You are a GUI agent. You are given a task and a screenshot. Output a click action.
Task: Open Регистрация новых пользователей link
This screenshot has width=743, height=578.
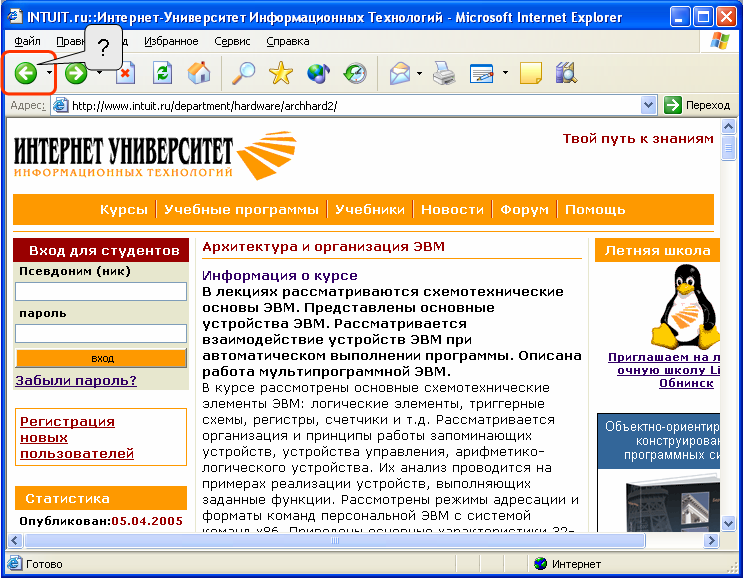(77, 437)
